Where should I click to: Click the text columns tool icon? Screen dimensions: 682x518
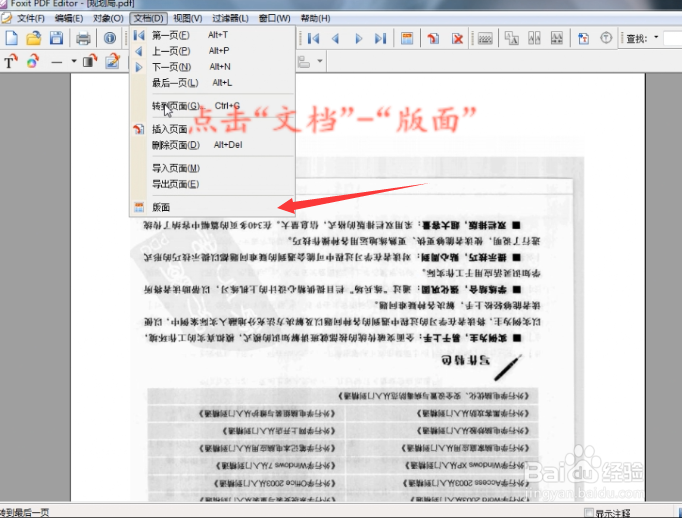(534, 38)
